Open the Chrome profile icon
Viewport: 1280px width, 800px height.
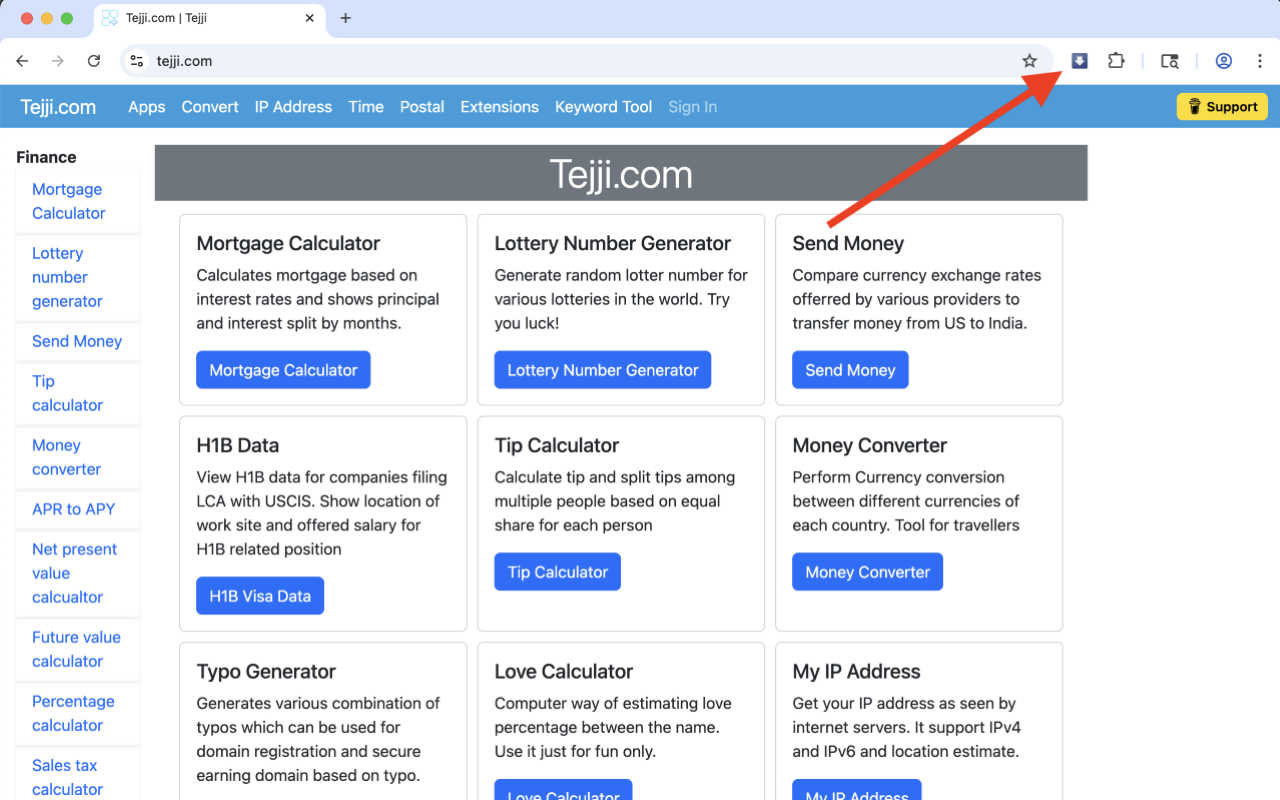pyautogui.click(x=1223, y=61)
